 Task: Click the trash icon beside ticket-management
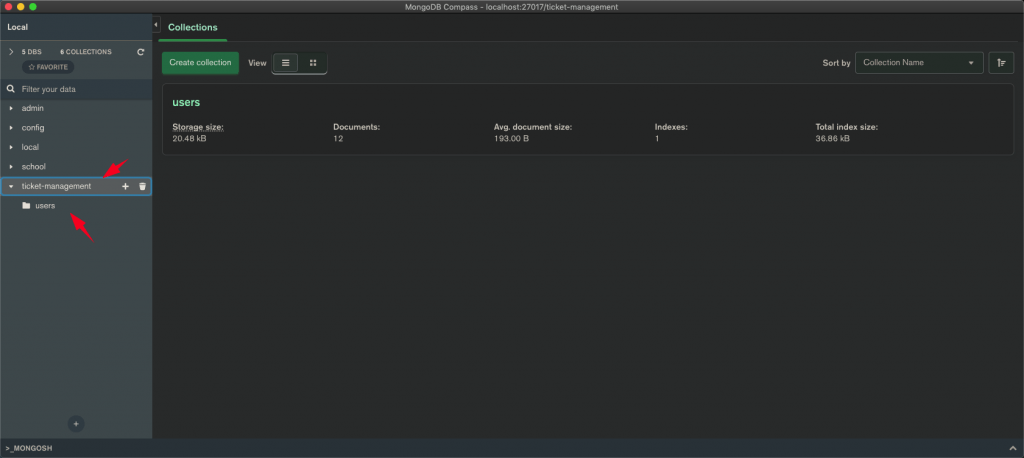(x=142, y=186)
